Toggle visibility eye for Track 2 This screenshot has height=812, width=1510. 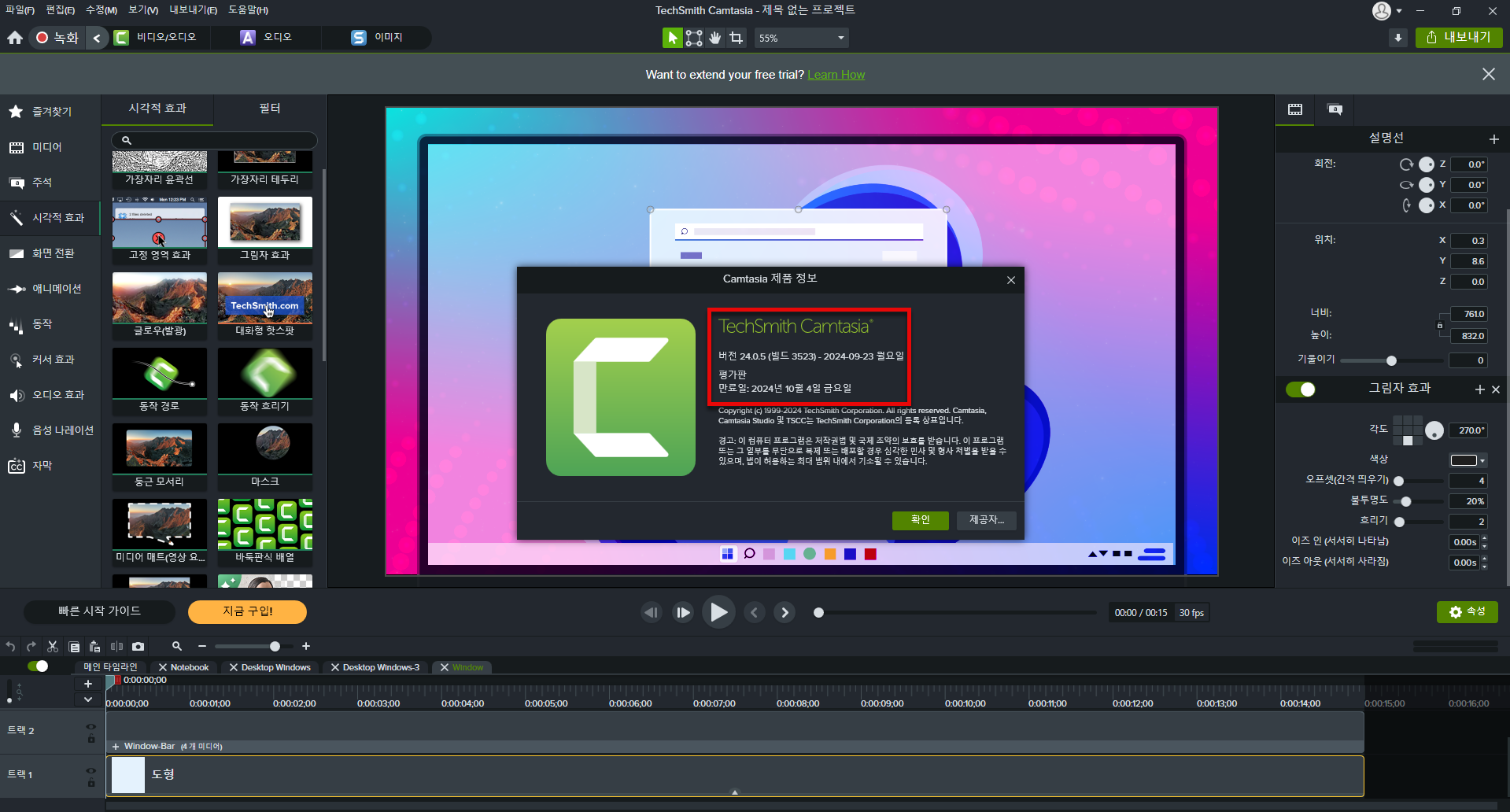point(91,727)
